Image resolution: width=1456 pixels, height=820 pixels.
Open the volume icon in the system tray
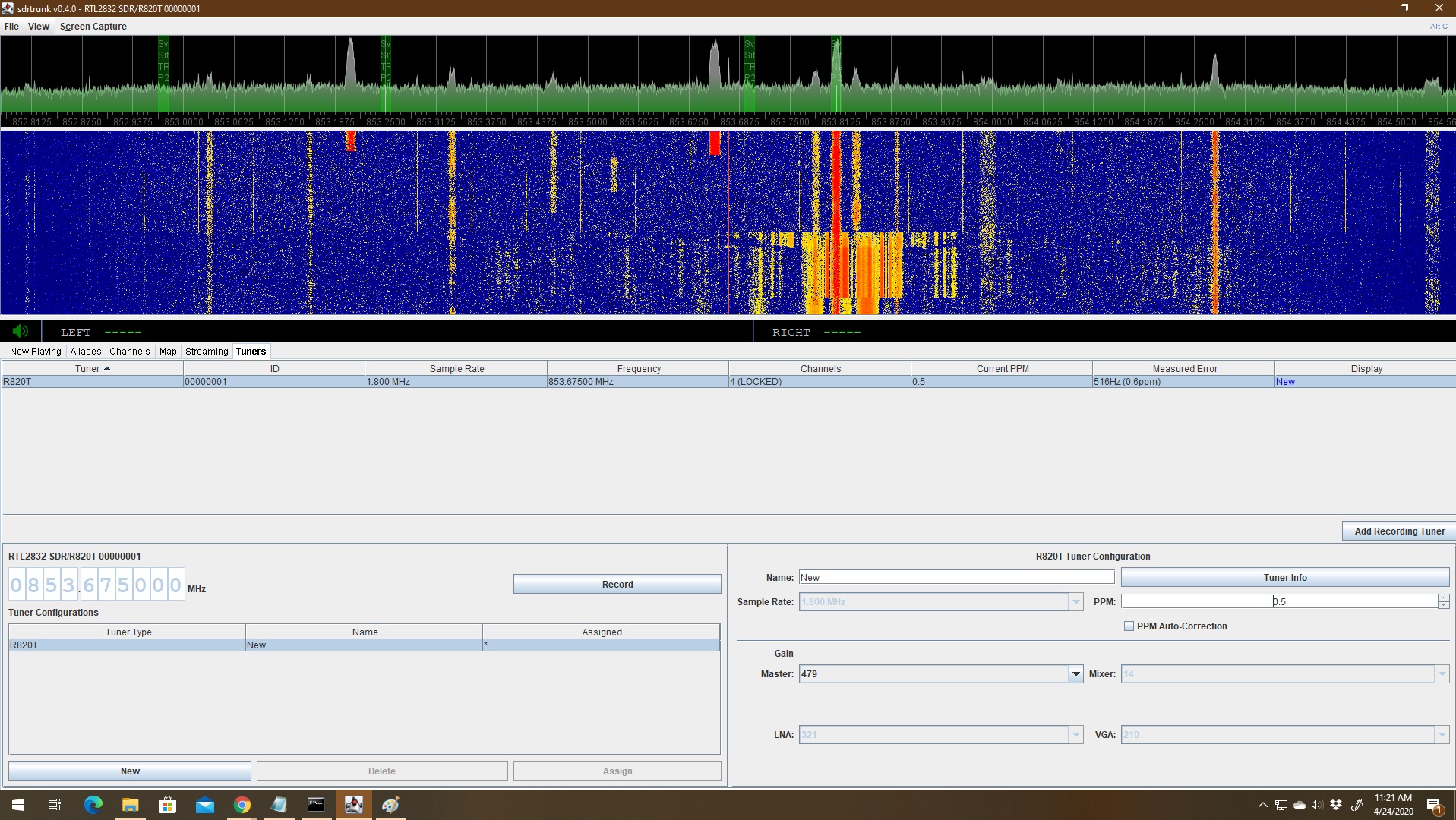coord(1316,804)
